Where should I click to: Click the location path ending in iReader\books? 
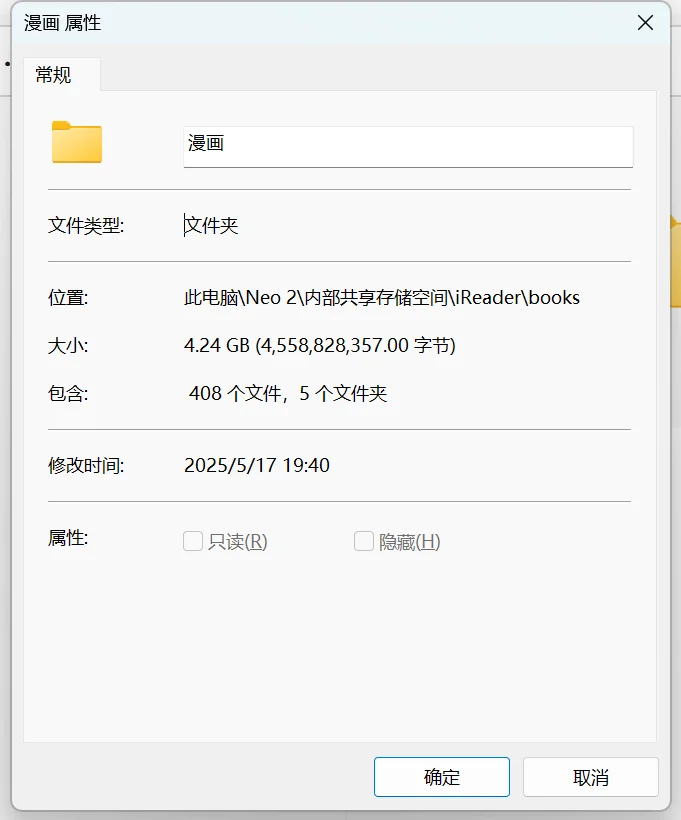coord(382,298)
